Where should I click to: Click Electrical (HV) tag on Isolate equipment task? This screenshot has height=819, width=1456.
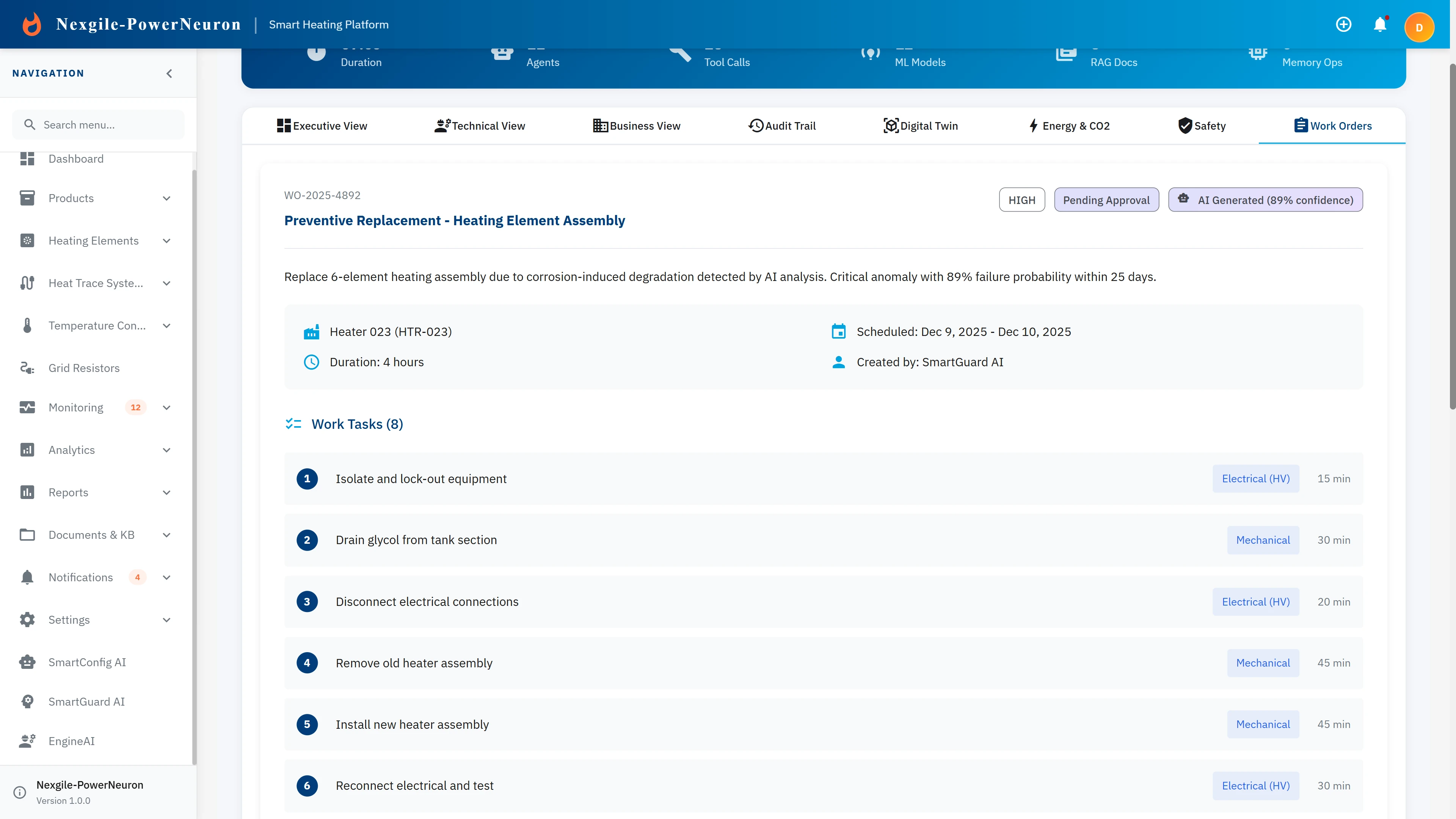1256,479
